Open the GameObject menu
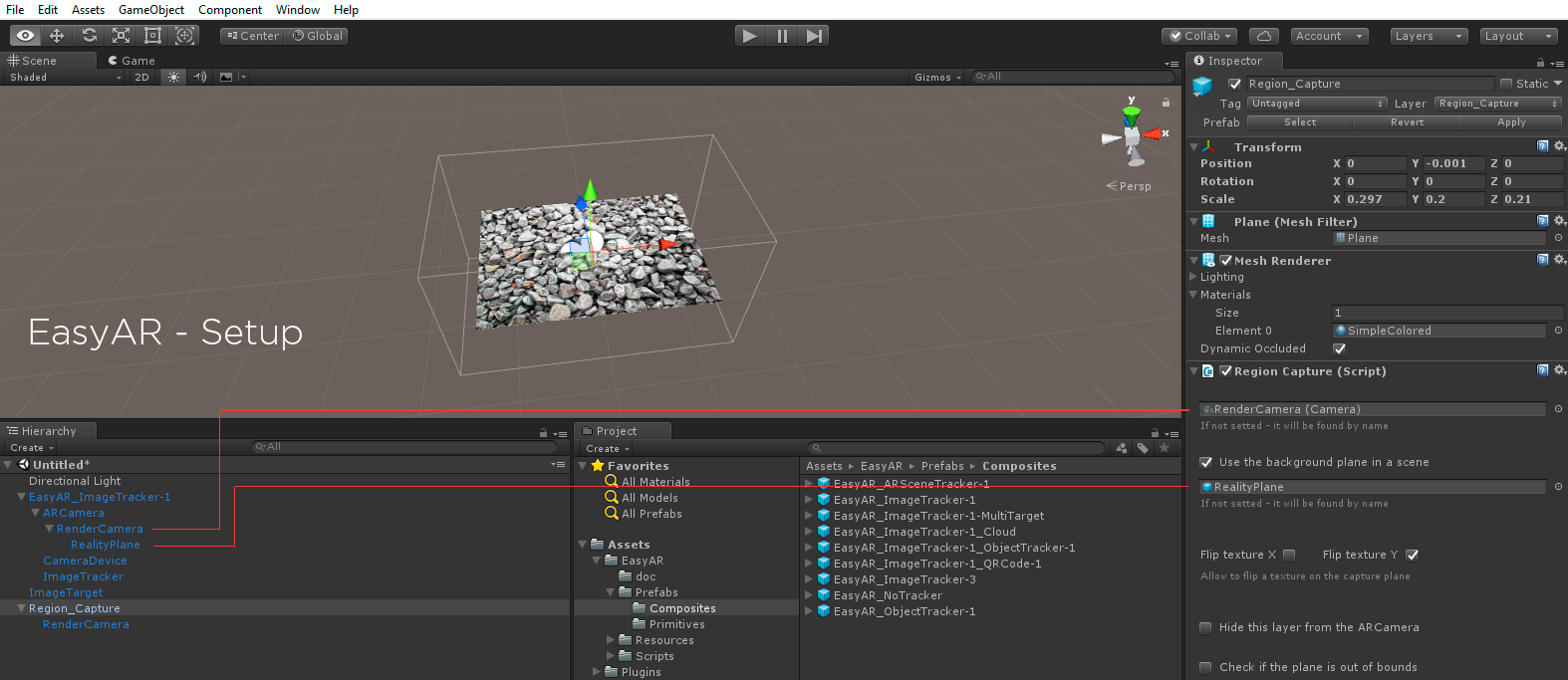 pos(151,10)
